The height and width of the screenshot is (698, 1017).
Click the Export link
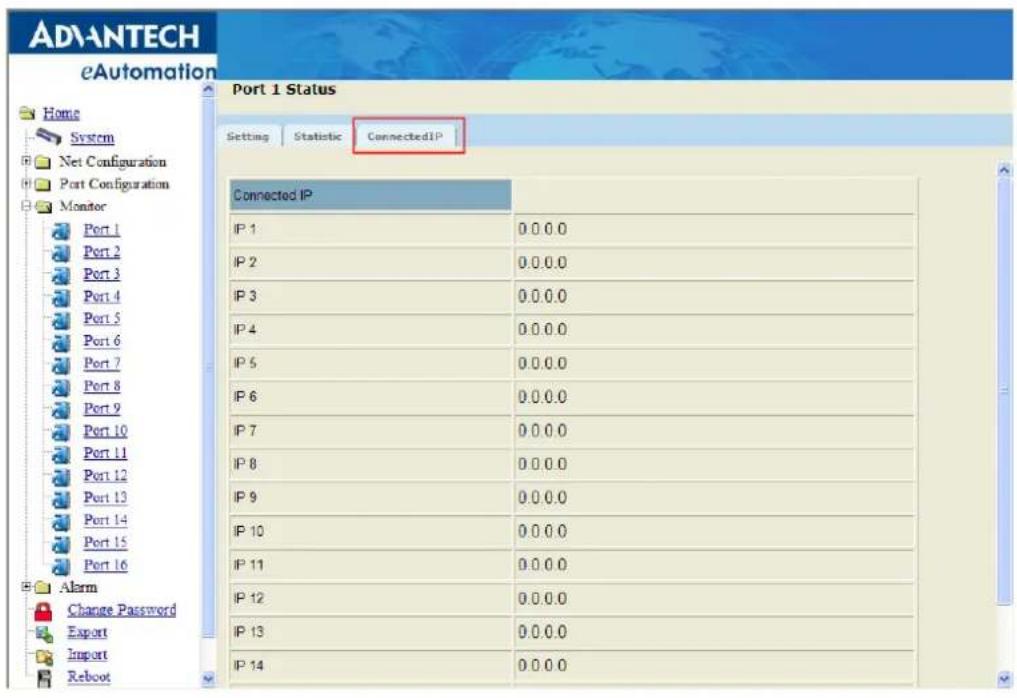tap(87, 632)
